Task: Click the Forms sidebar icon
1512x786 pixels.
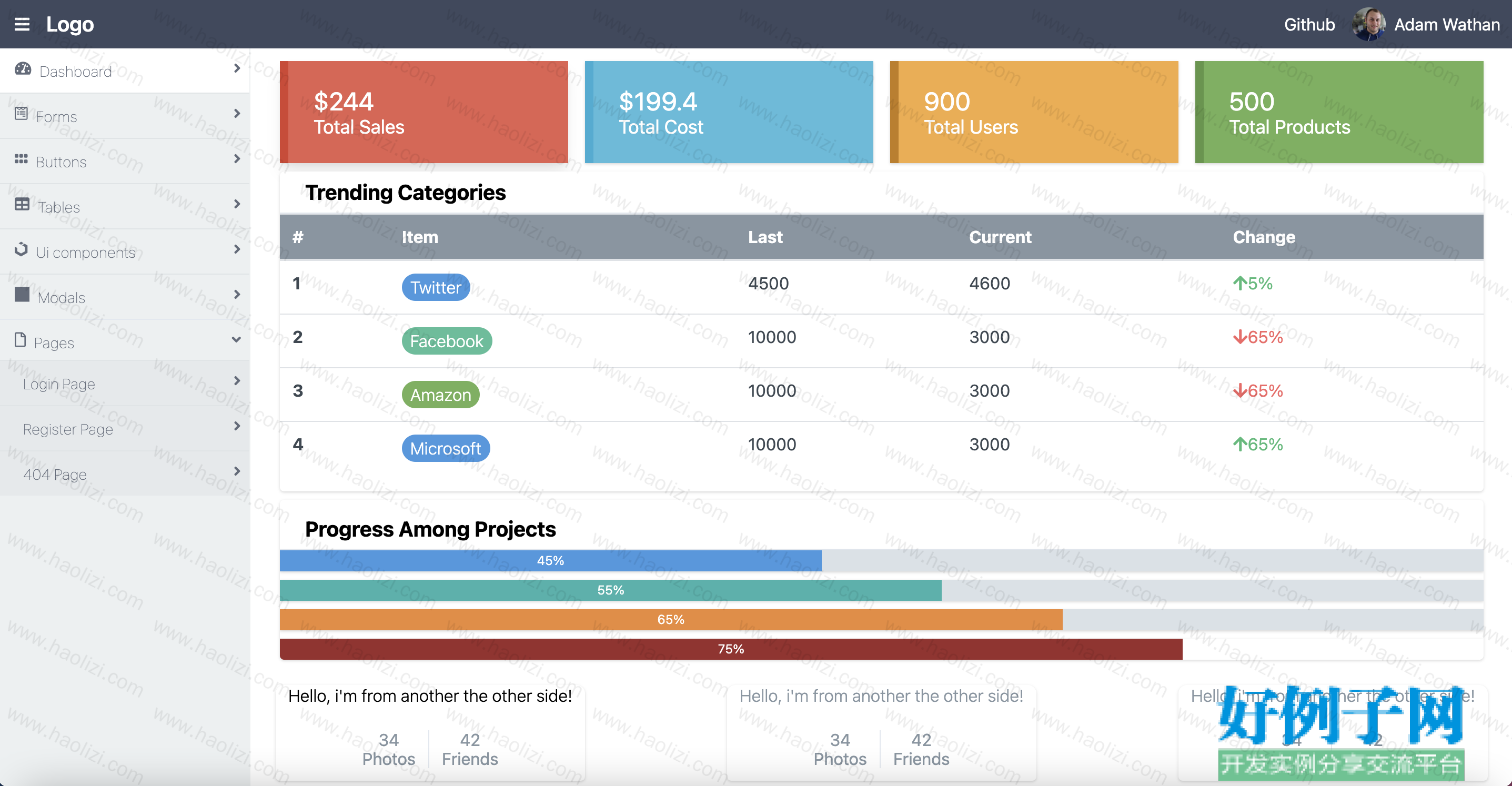Action: click(21, 113)
